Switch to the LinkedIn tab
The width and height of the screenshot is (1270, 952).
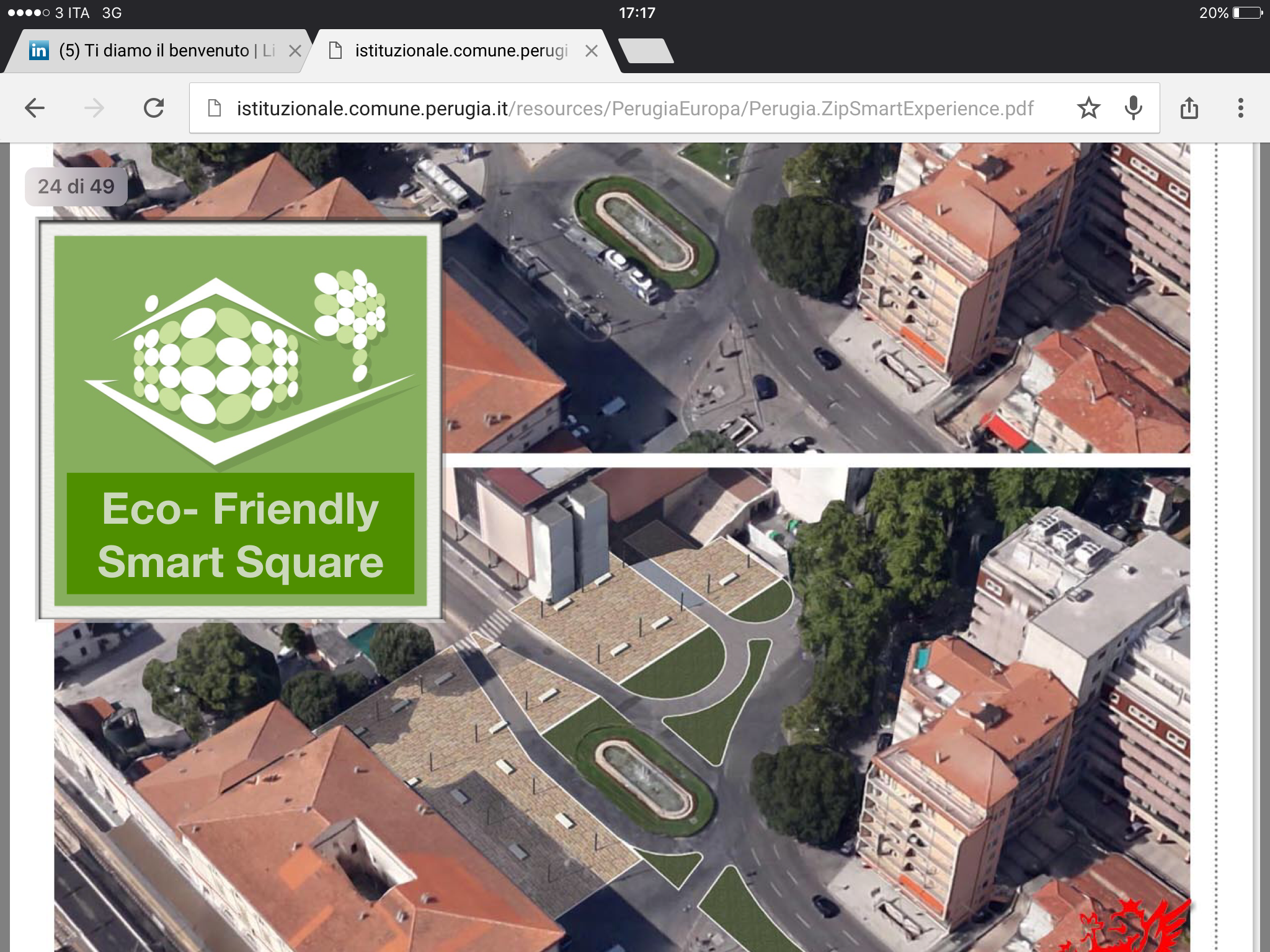click(x=155, y=51)
